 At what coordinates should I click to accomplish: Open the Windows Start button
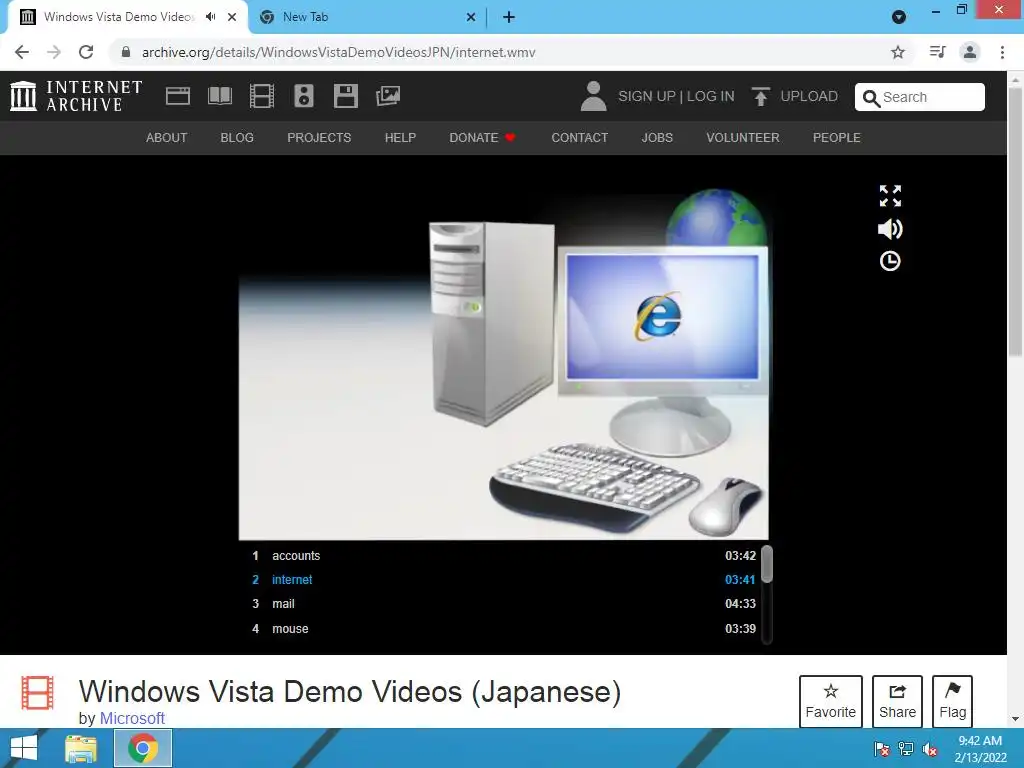(x=24, y=748)
